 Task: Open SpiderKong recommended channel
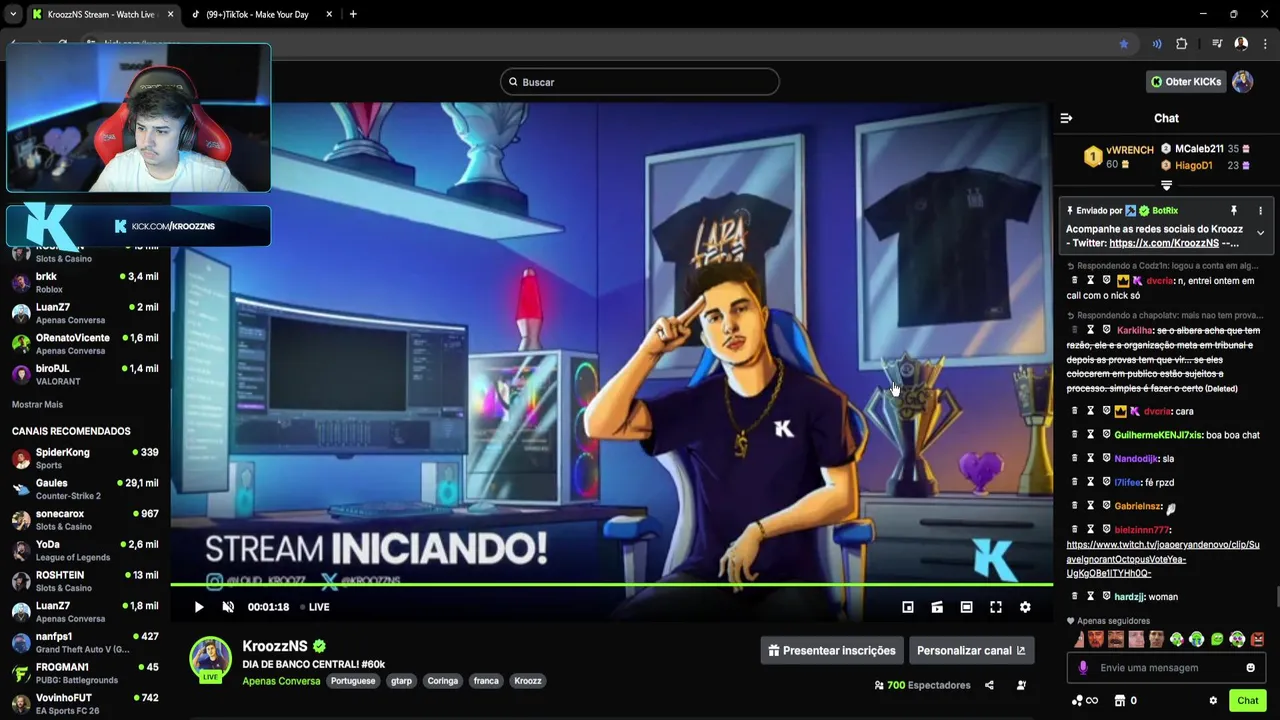pos(85,458)
